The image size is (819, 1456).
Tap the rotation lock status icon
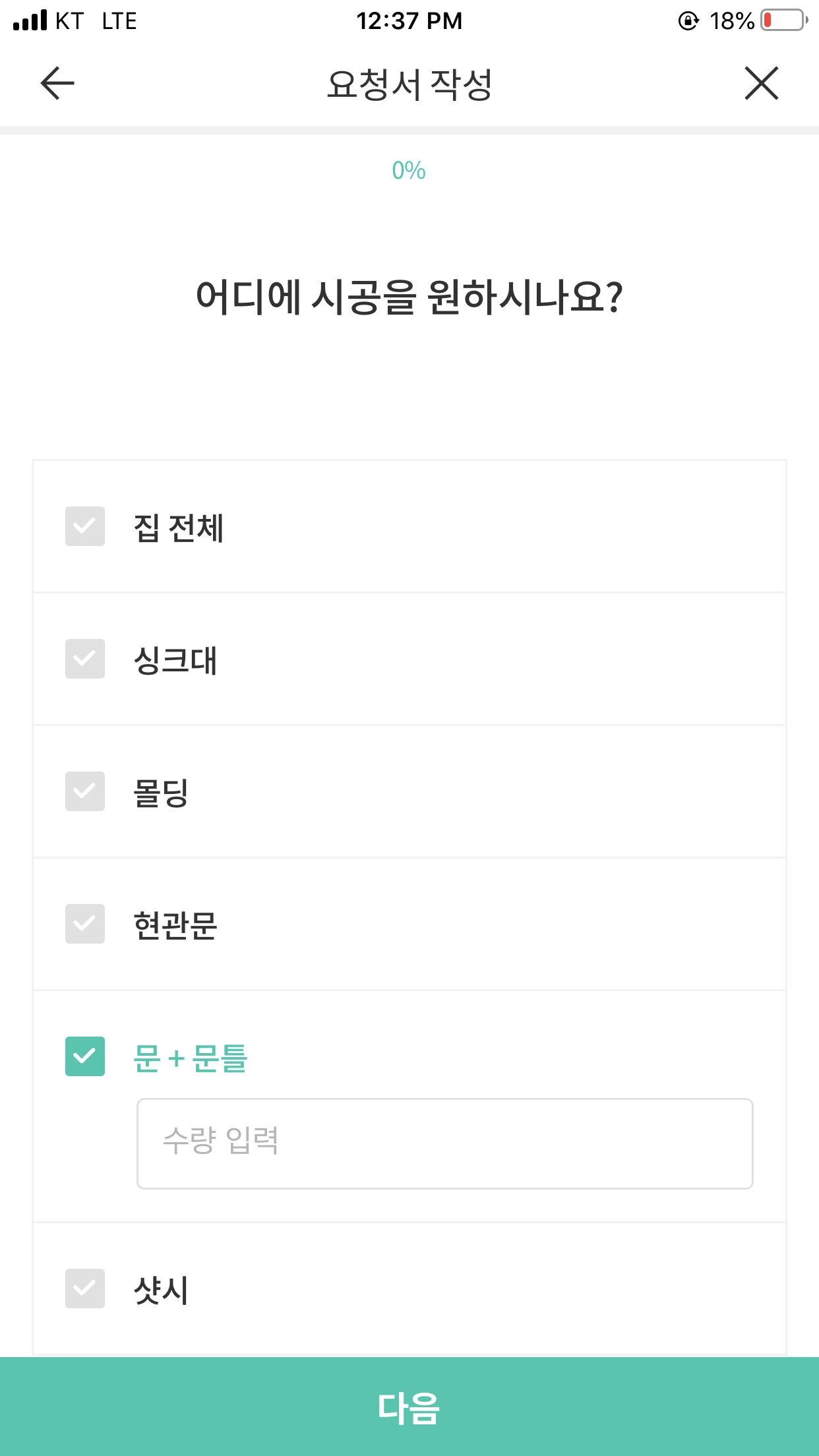[688, 21]
